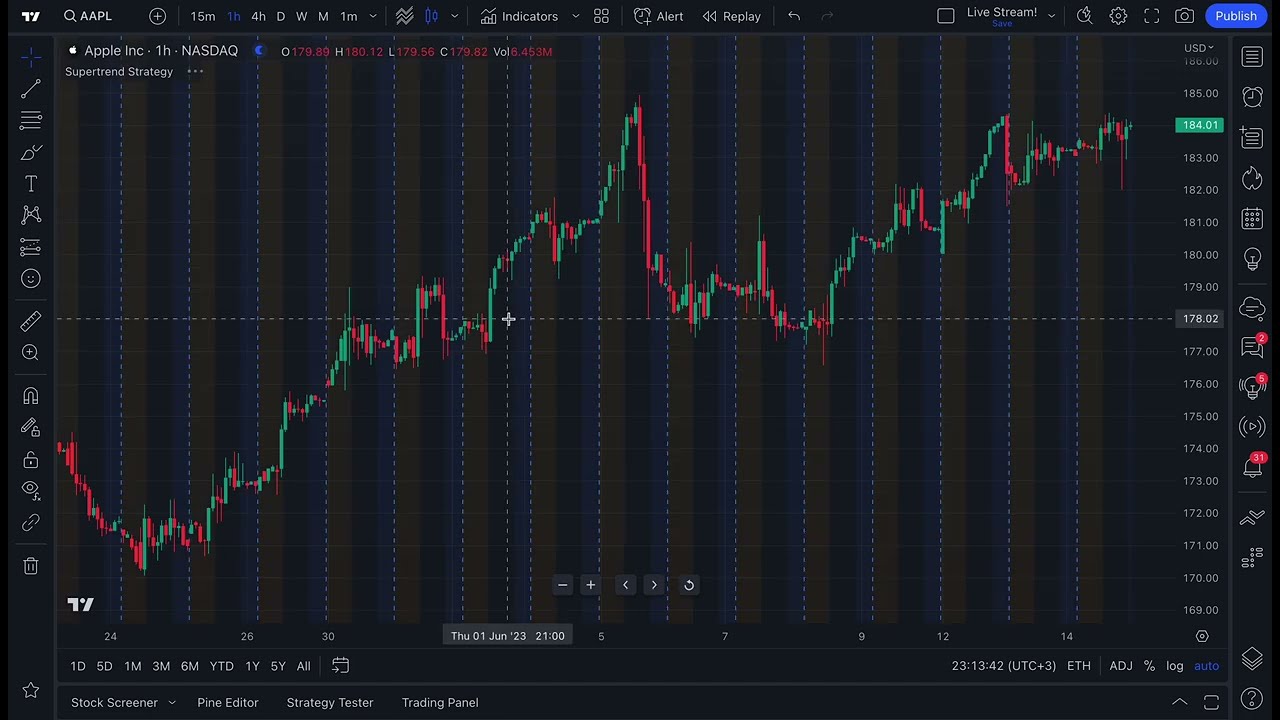Expand the chart type dropdown arrow
The height and width of the screenshot is (720, 1280).
(x=455, y=16)
